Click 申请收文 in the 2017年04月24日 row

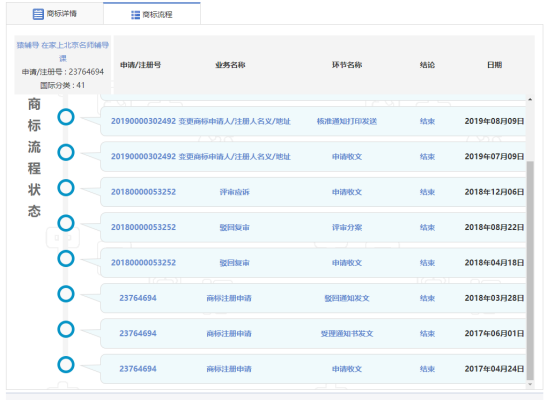click(347, 369)
